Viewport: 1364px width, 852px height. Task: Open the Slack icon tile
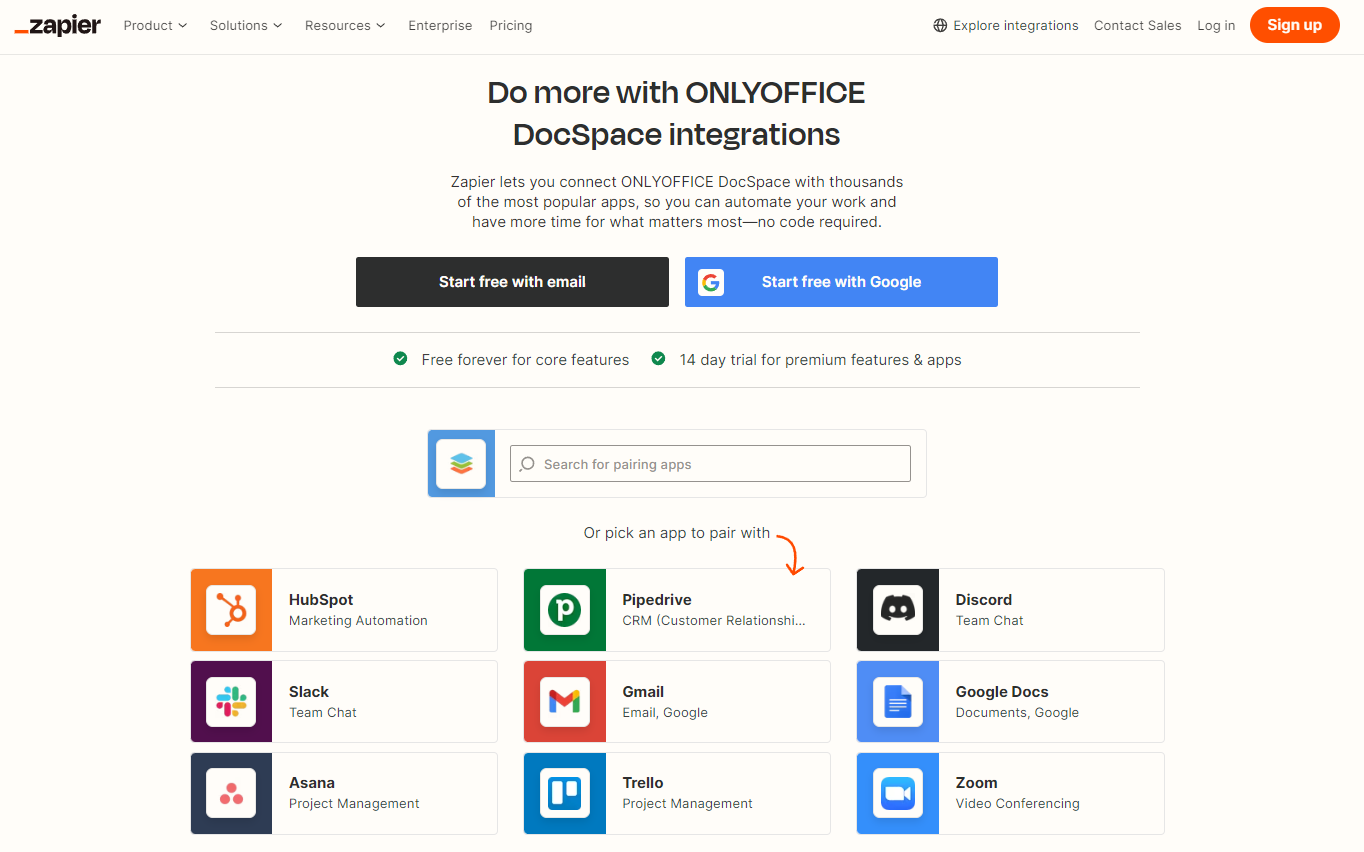point(231,701)
